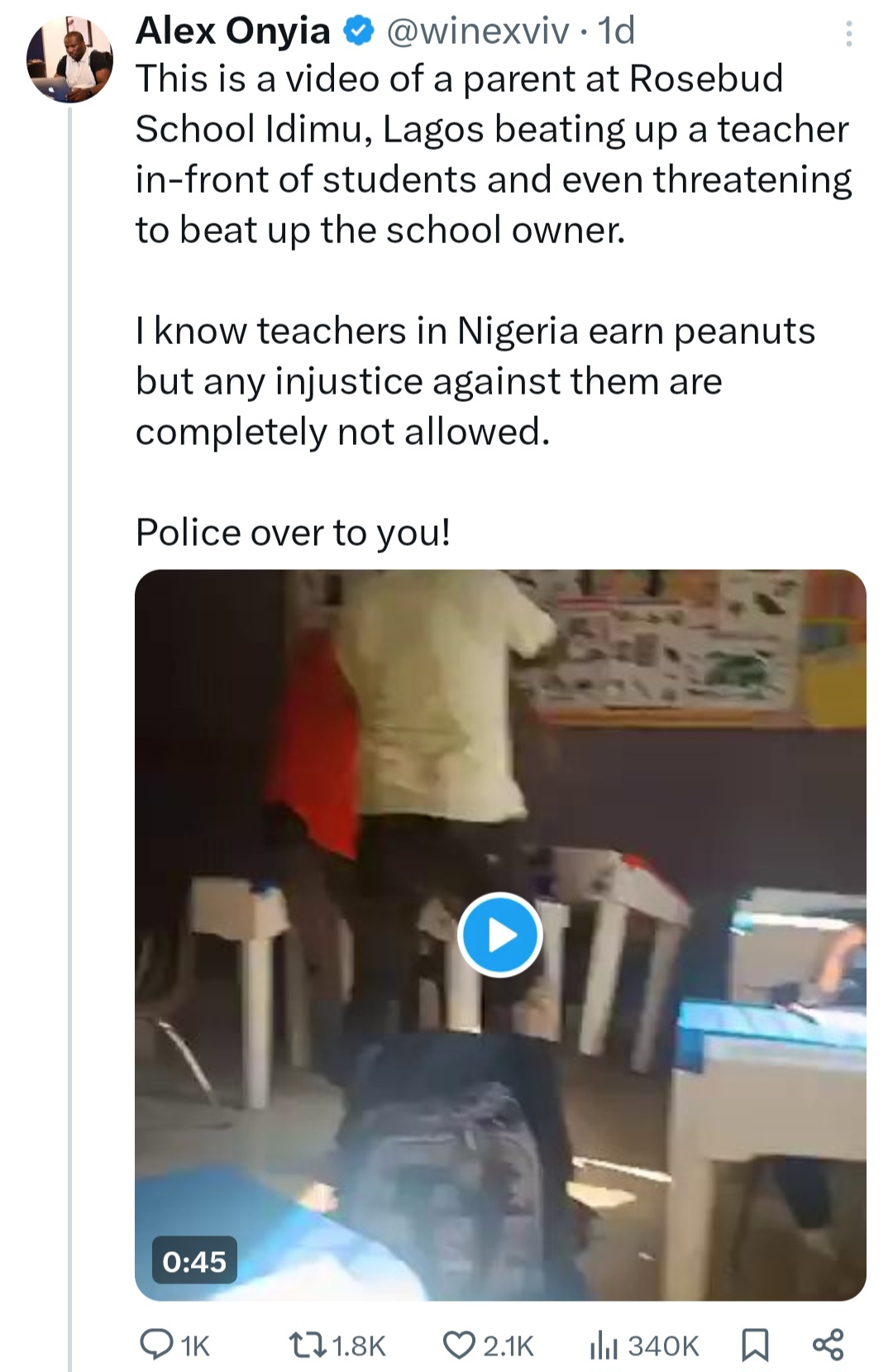The width and height of the screenshot is (893, 1372).
Task: Play the video with the blue play button
Action: [500, 935]
